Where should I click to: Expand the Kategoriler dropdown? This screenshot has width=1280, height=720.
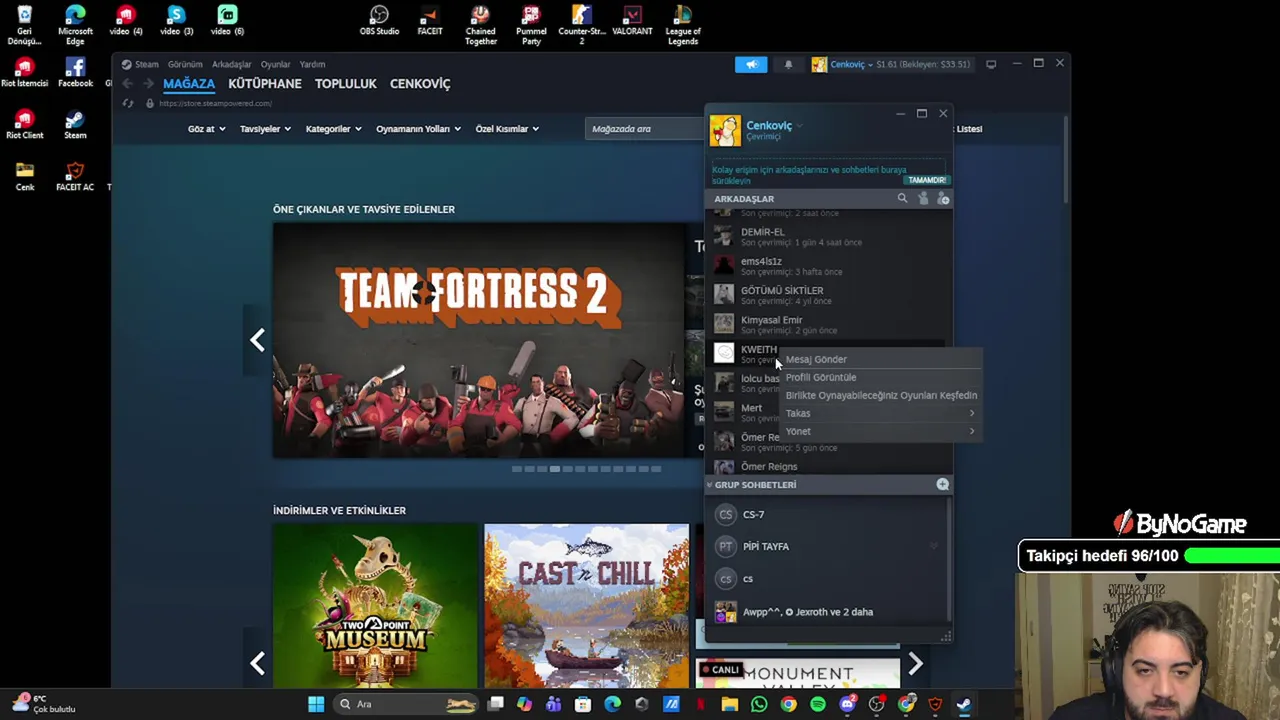[333, 129]
